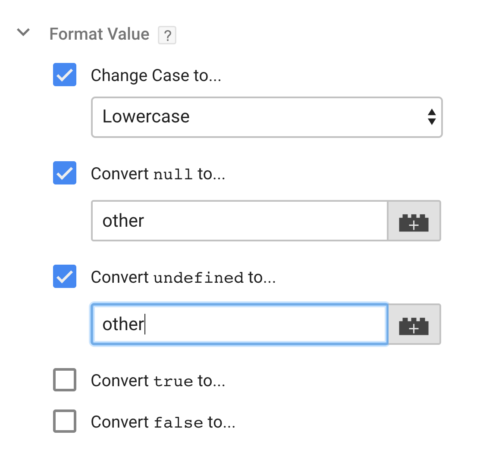
Task: Click the Change Case to label
Action: pos(156,75)
